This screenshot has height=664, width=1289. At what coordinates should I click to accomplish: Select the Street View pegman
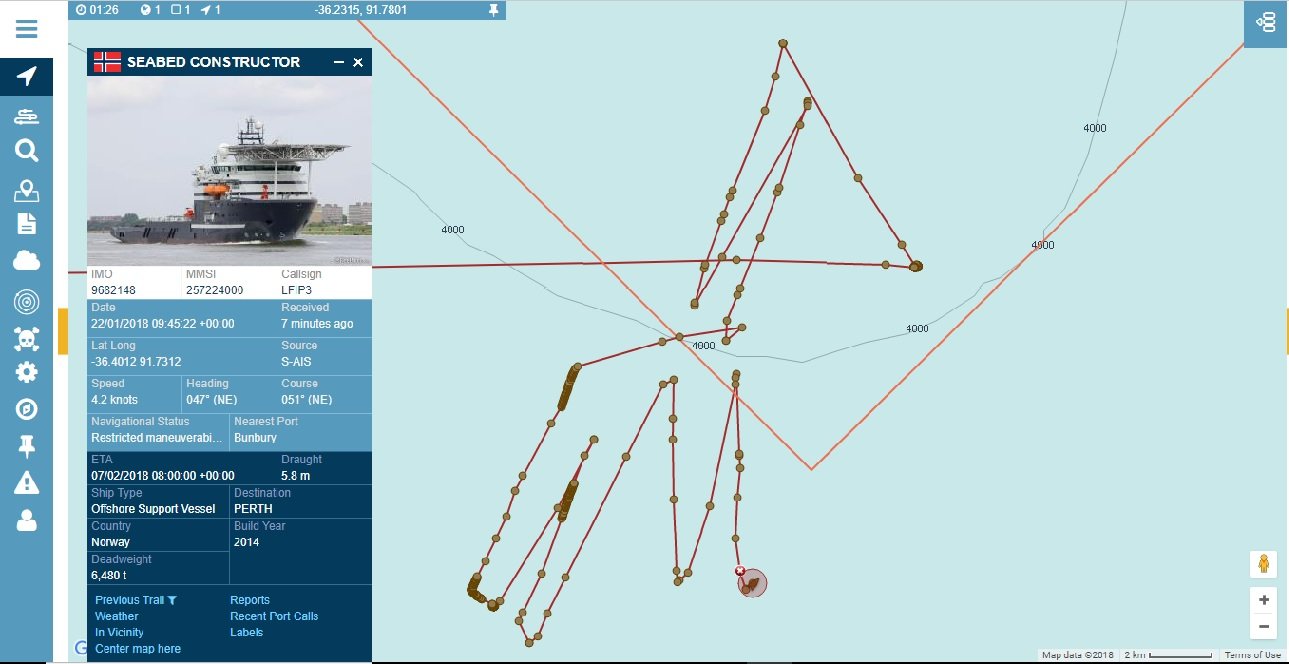pyautogui.click(x=1264, y=564)
